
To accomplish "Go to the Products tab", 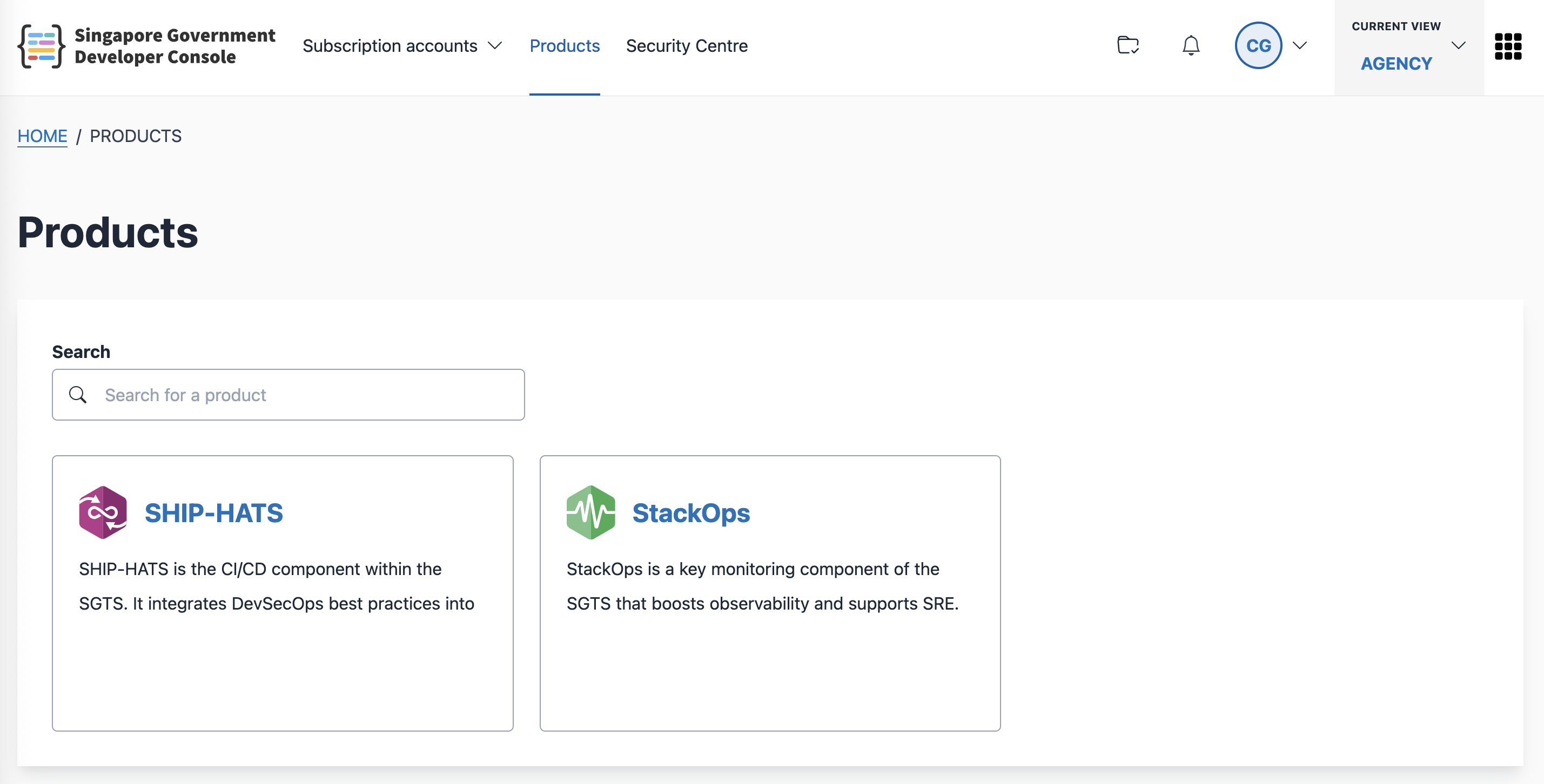I will click(x=565, y=46).
